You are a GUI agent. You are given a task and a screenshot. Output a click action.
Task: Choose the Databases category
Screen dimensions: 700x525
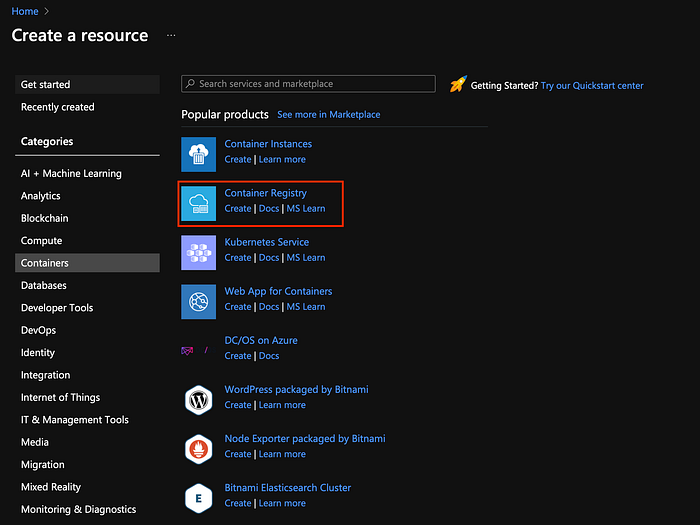pos(88,285)
